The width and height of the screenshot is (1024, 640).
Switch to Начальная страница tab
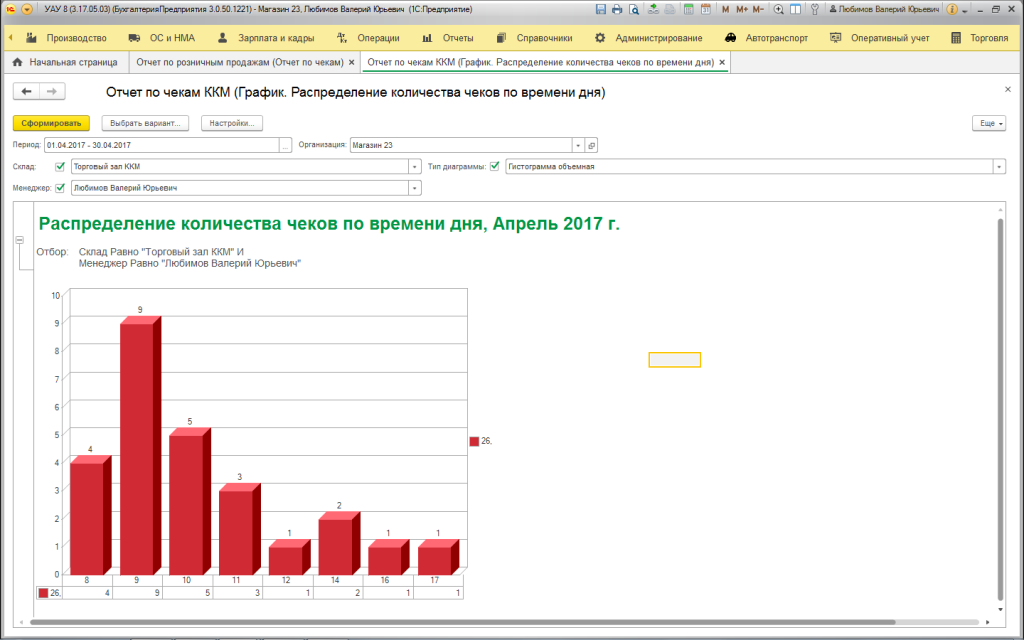[65, 63]
